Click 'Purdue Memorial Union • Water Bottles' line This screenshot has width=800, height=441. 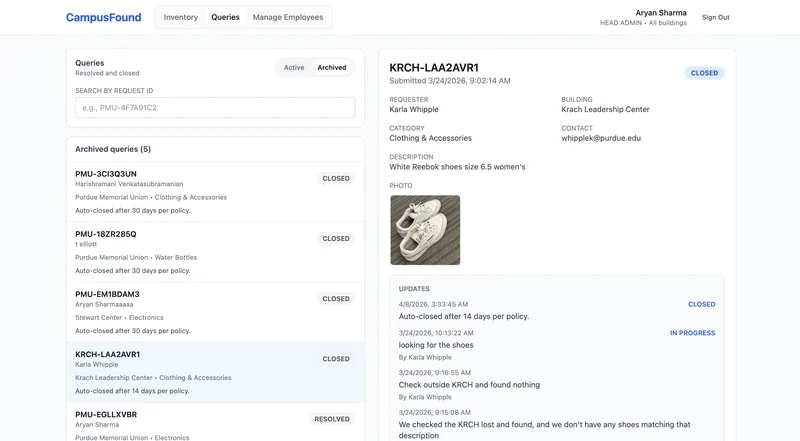click(136, 257)
